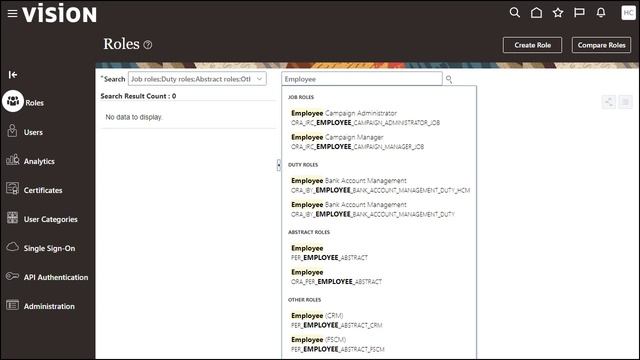Open Users menu label

point(33,132)
